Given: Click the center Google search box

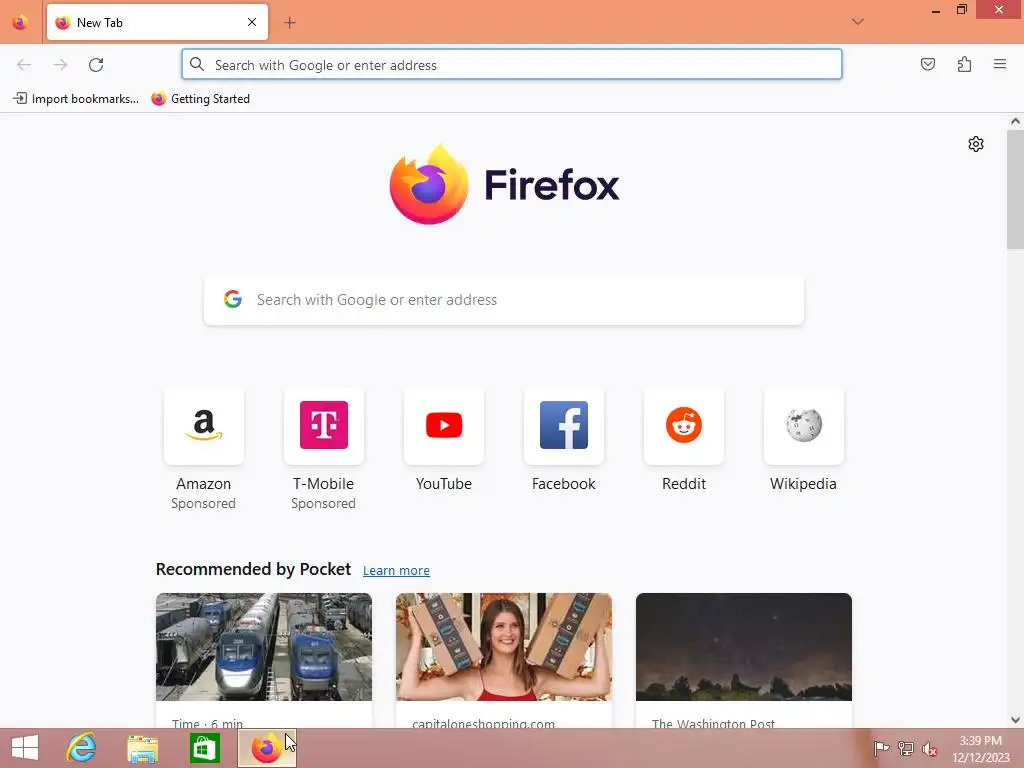Looking at the screenshot, I should (504, 300).
